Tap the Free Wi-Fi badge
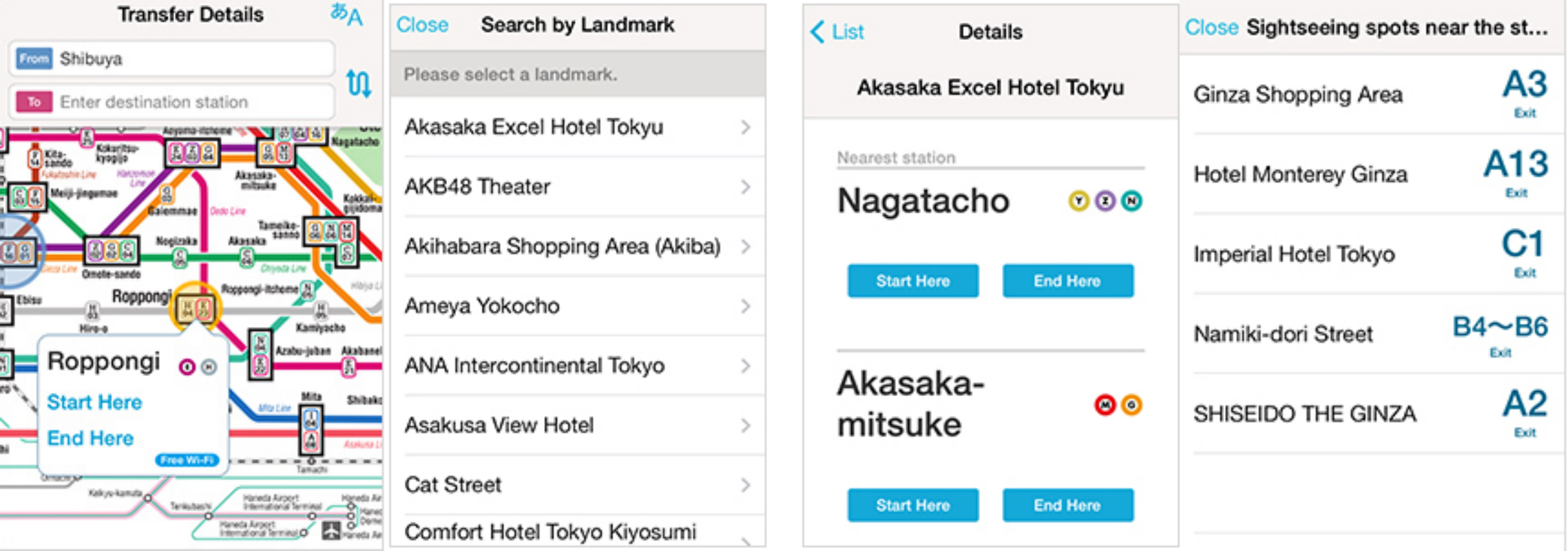Image resolution: width=1568 pixels, height=551 pixels. 187,460
